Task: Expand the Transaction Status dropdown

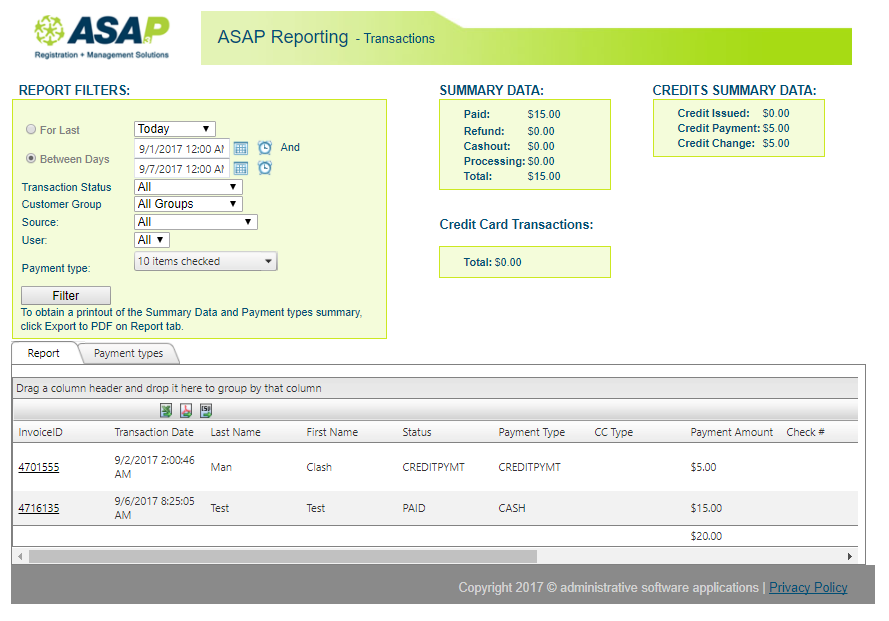Action: tap(188, 187)
